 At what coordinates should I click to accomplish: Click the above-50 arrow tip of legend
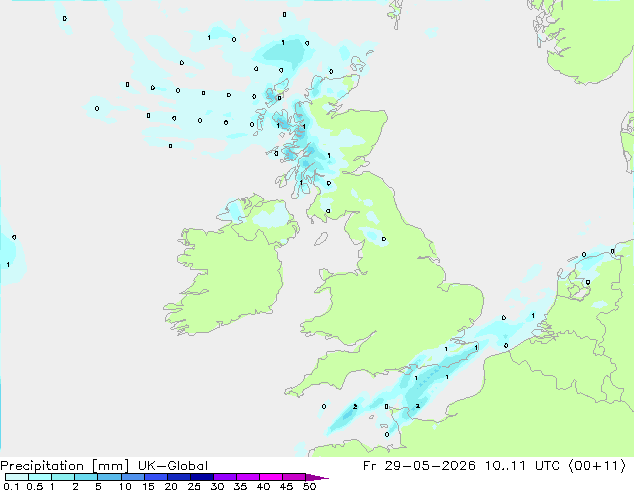317,477
